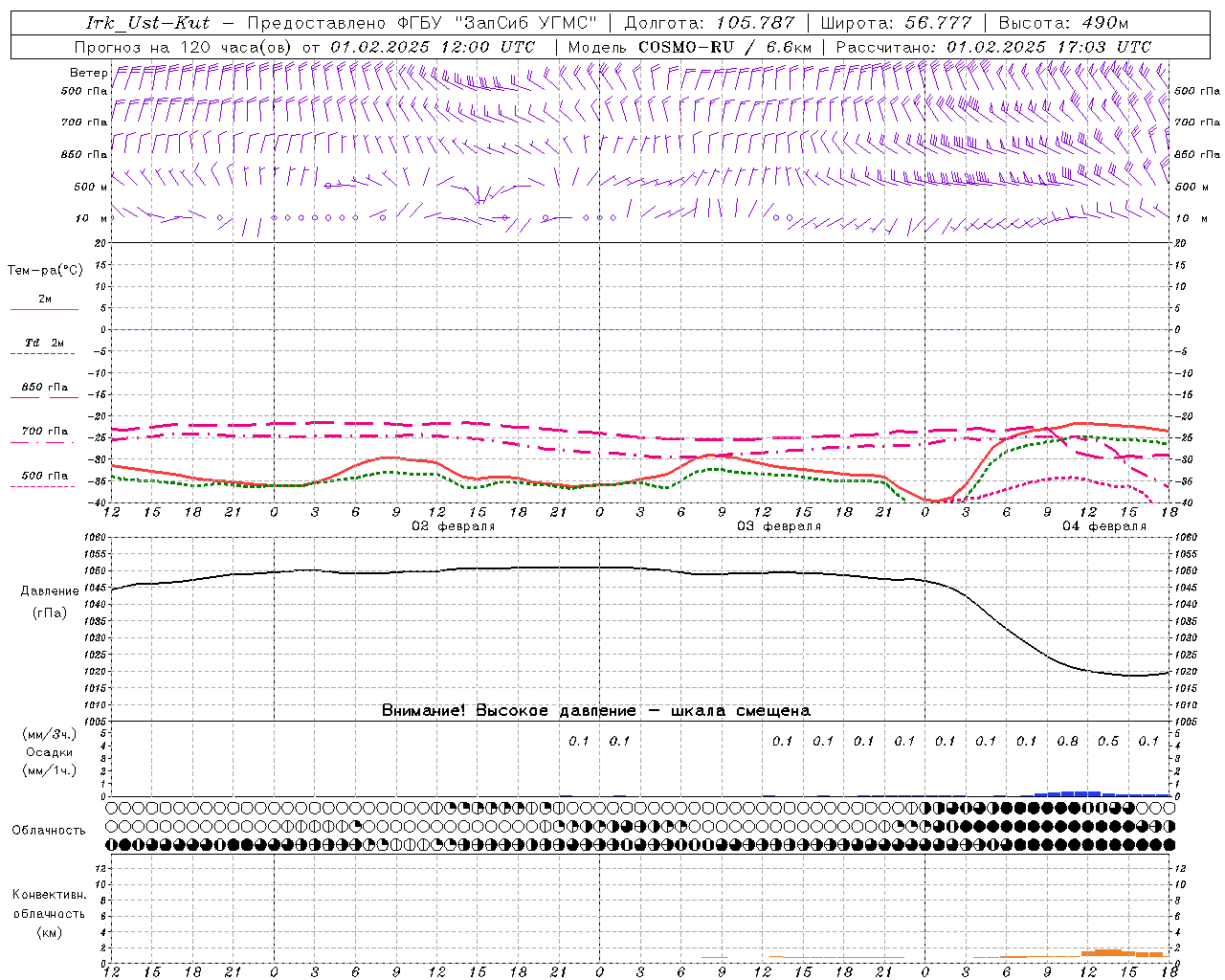Click the Тем-ра(°C) axis label
1225x980 pixels.
click(x=45, y=271)
